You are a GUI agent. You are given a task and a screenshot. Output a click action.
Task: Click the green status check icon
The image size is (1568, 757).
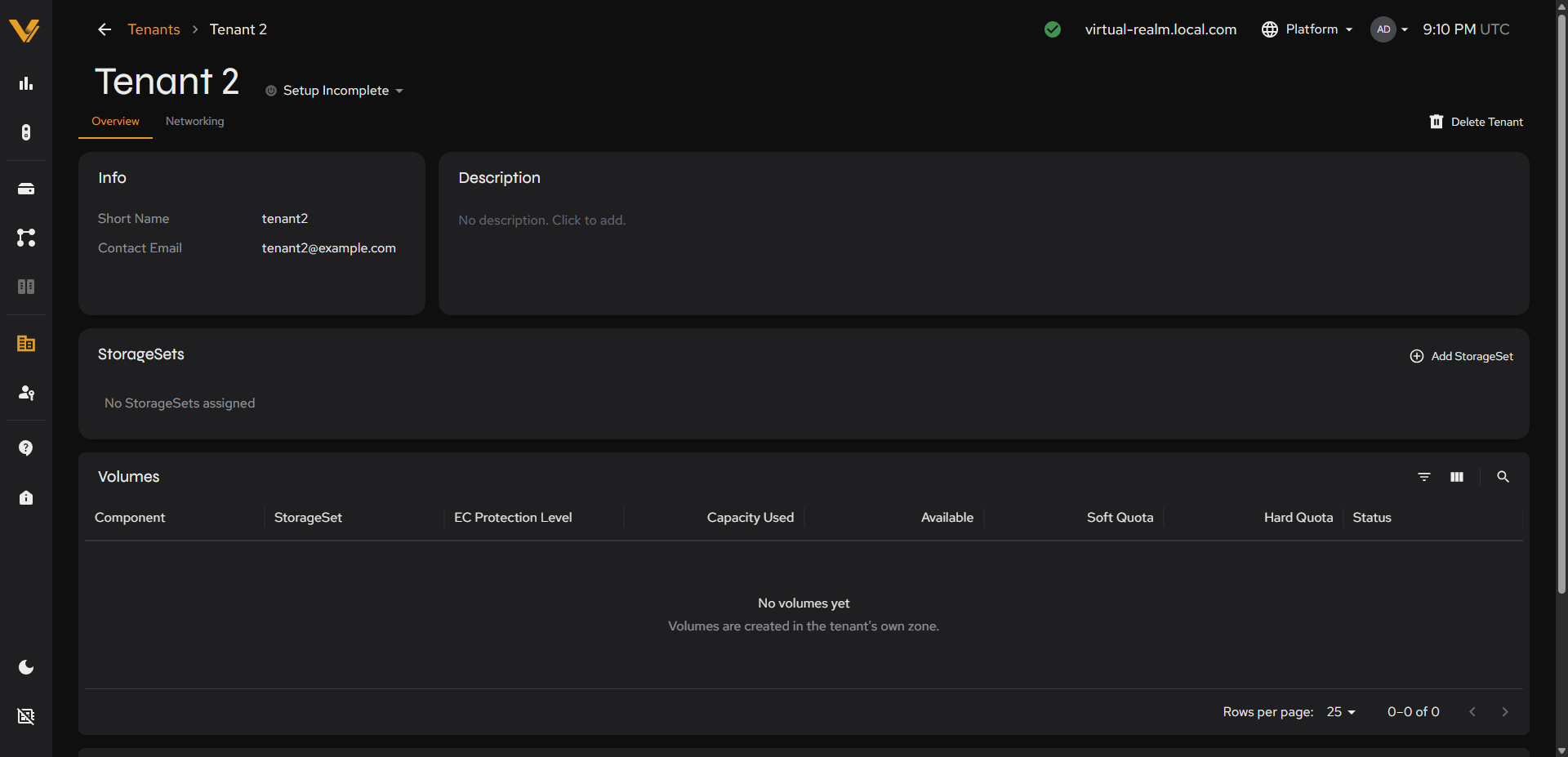click(1053, 29)
